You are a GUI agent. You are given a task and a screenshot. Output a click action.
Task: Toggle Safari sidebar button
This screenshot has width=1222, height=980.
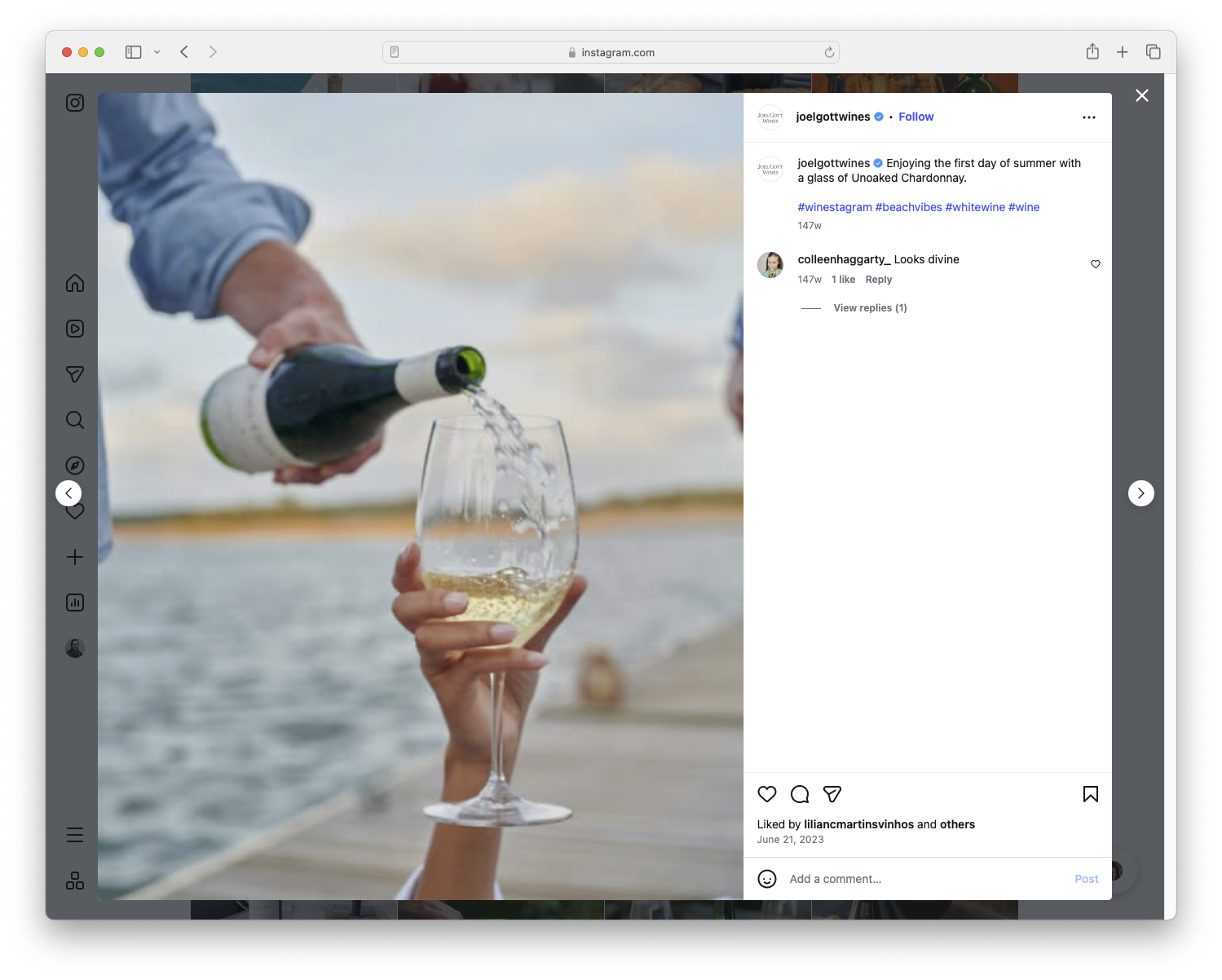pyautogui.click(x=134, y=52)
